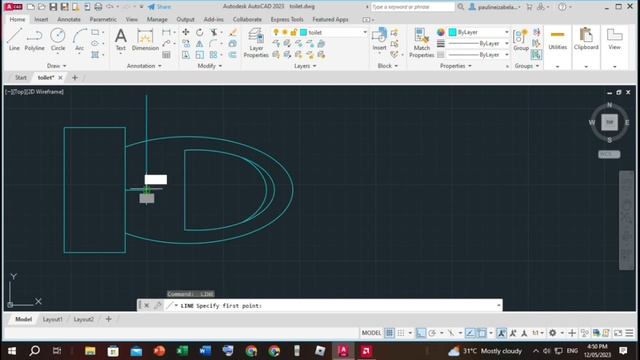Toggle isometric drafting in status bar
Viewport: 640px width, 360px height.
click(x=451, y=333)
